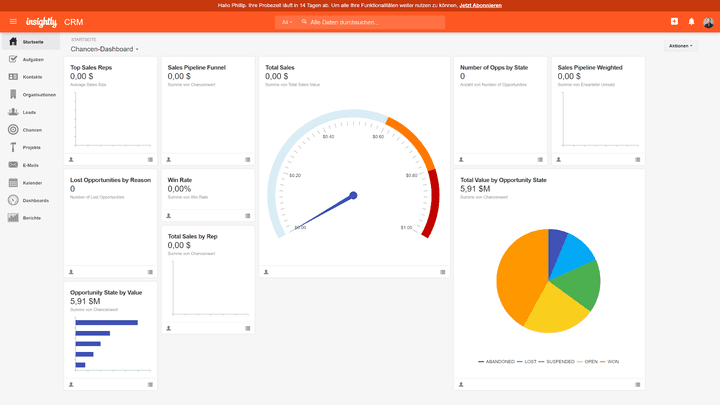Click the plus quick-add icon

(674, 21)
